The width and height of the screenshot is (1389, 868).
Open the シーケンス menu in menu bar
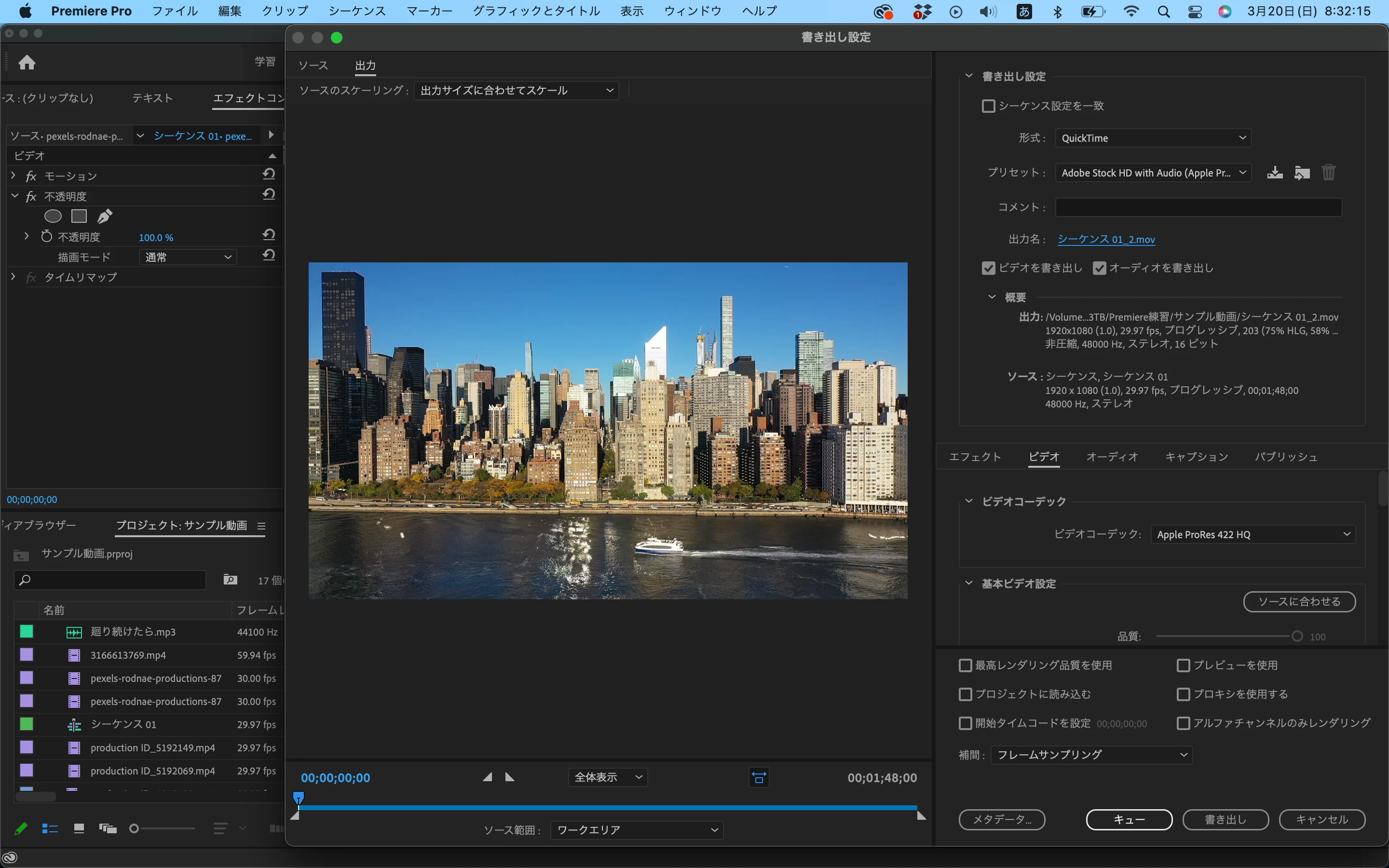click(357, 11)
